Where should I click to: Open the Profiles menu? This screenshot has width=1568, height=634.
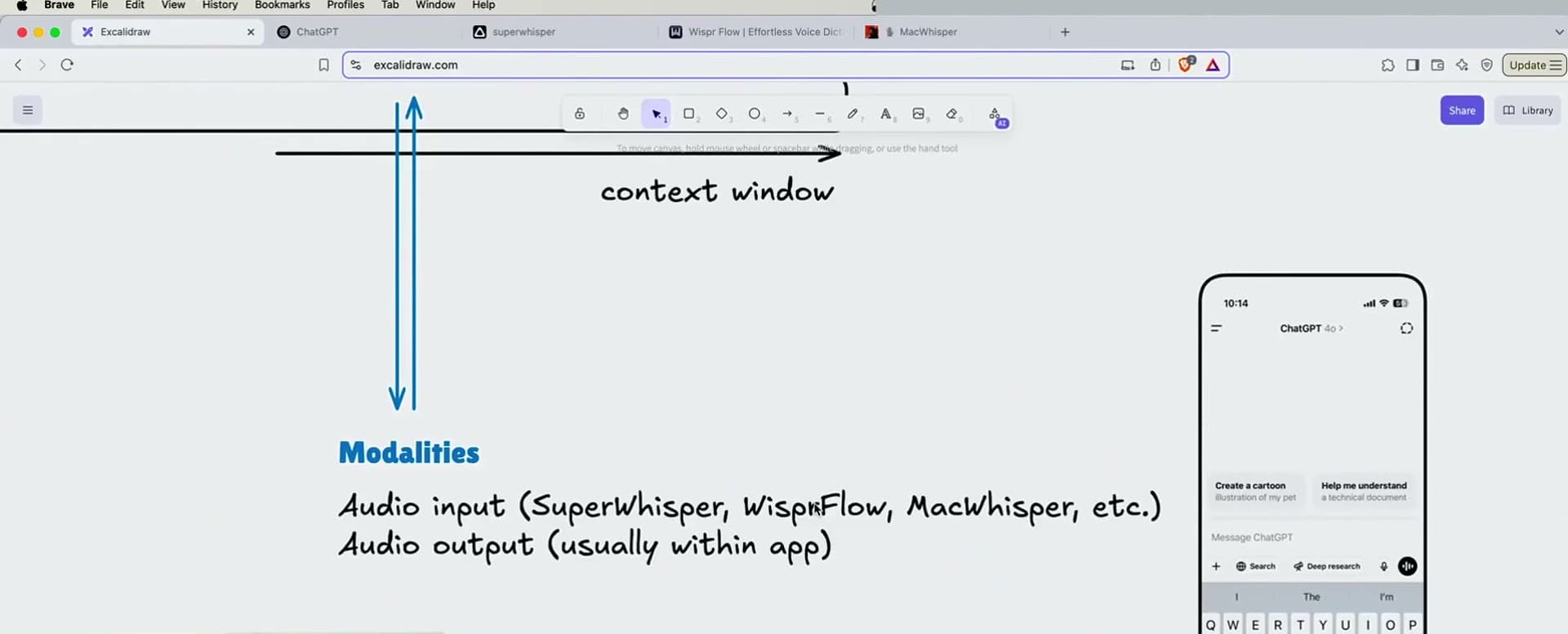click(345, 5)
